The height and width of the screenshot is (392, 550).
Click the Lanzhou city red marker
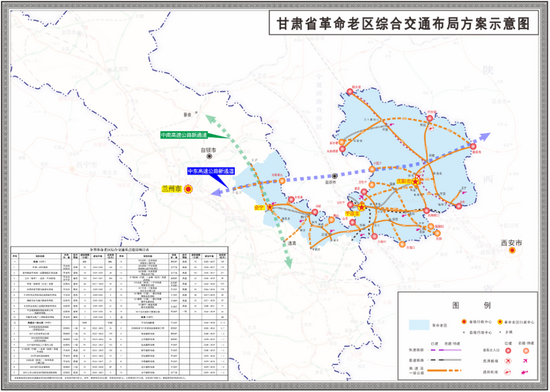pyautogui.click(x=188, y=189)
